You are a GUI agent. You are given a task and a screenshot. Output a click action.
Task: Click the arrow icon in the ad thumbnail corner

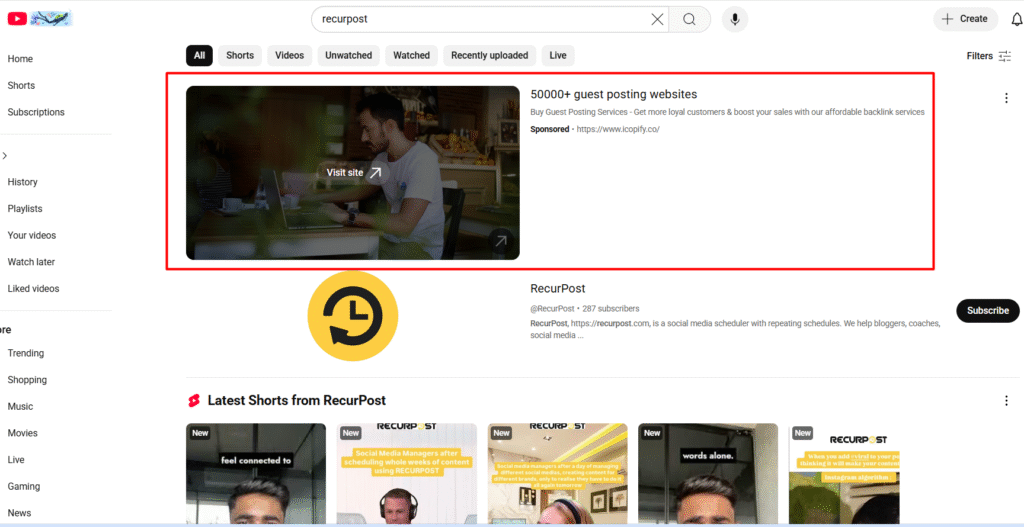[501, 241]
